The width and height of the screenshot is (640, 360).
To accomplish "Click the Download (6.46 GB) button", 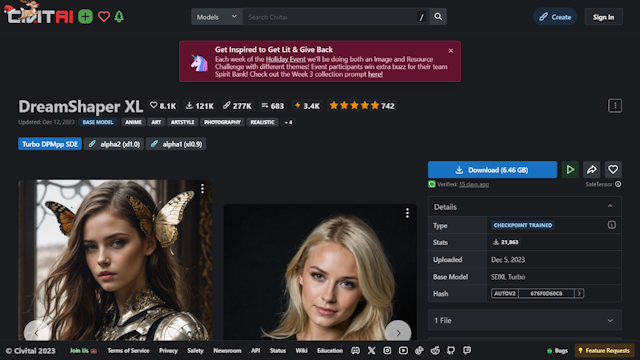I will click(492, 169).
